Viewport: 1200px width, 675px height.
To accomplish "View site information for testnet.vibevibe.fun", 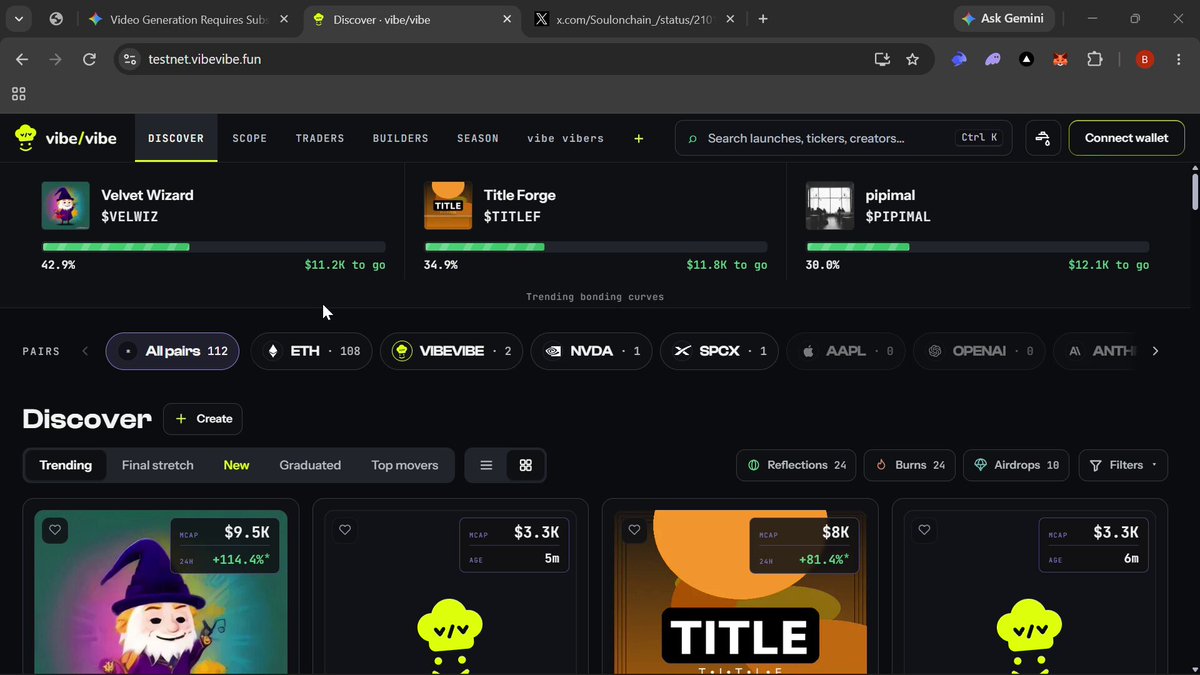I will tap(129, 59).
